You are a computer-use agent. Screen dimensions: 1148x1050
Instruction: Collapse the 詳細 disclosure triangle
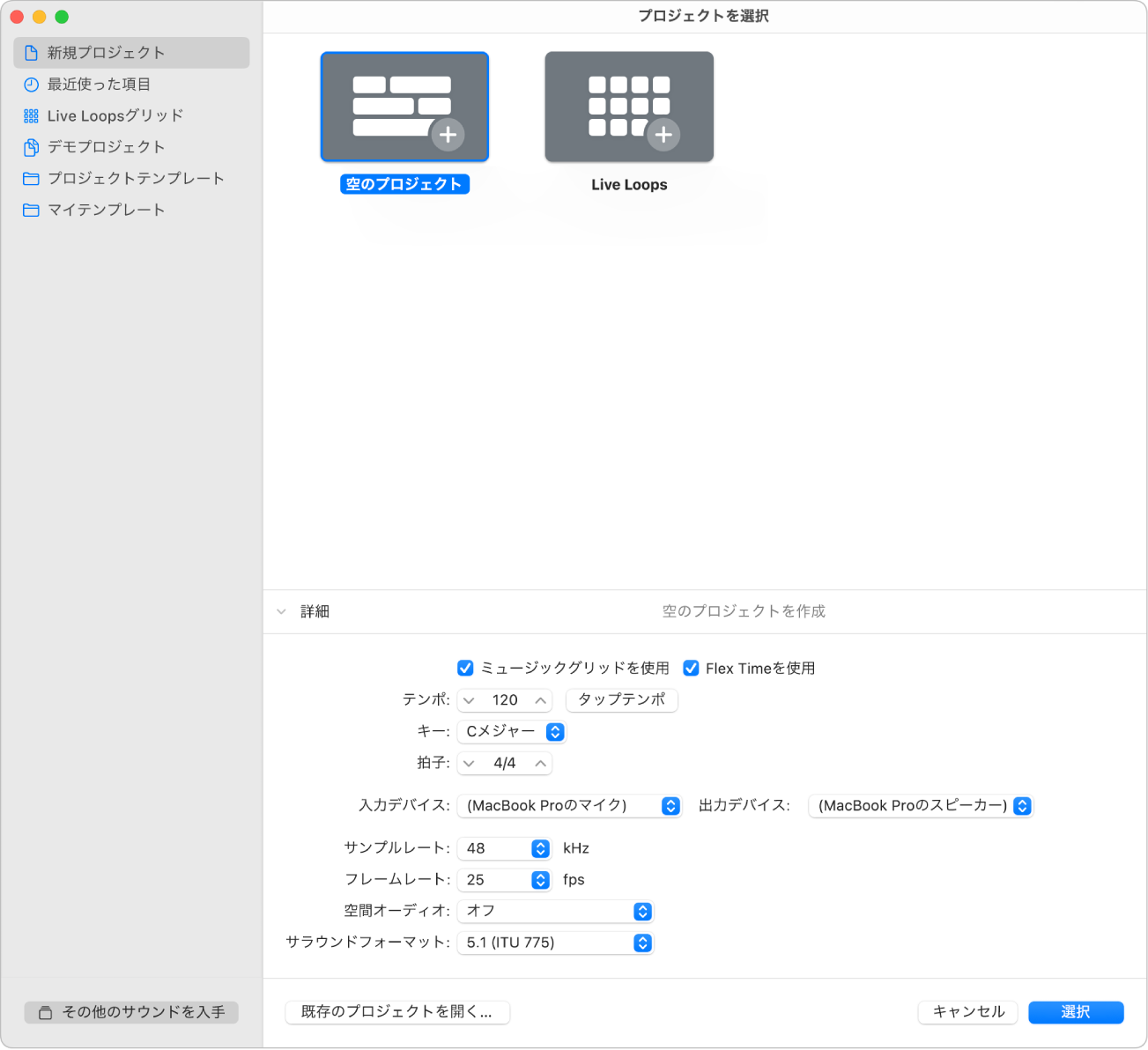(x=281, y=610)
